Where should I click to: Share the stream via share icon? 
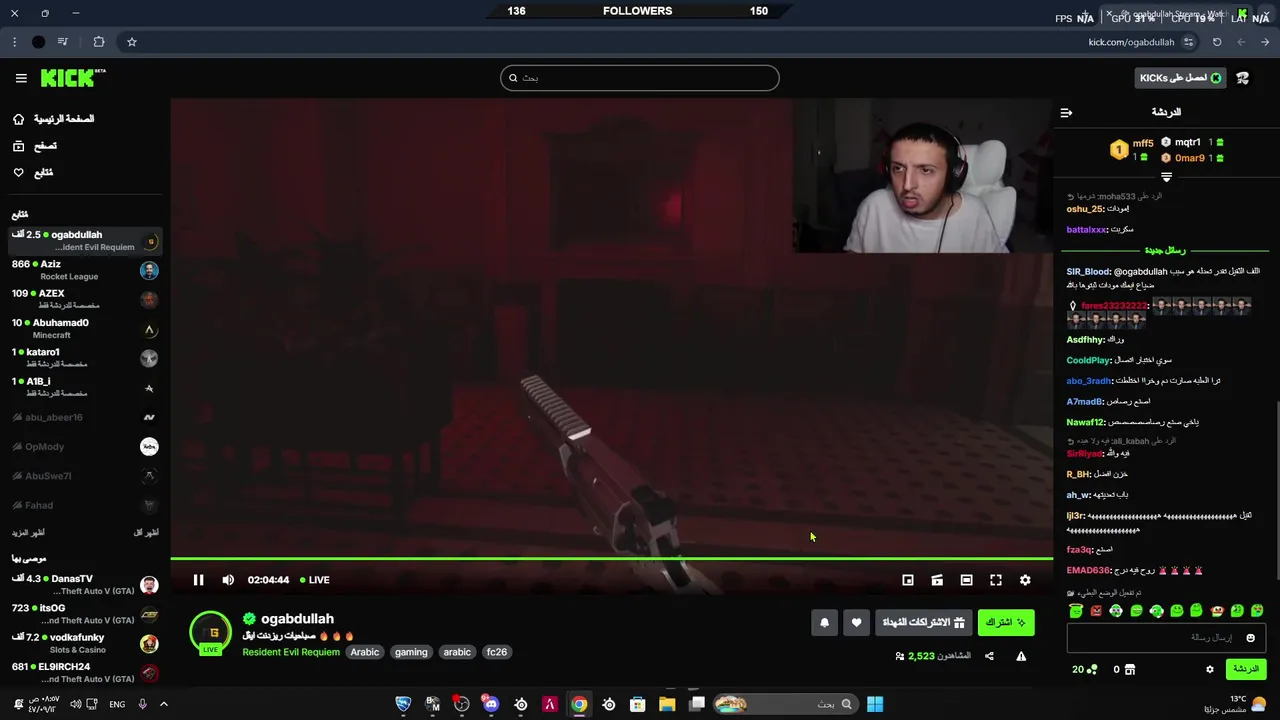tap(989, 656)
